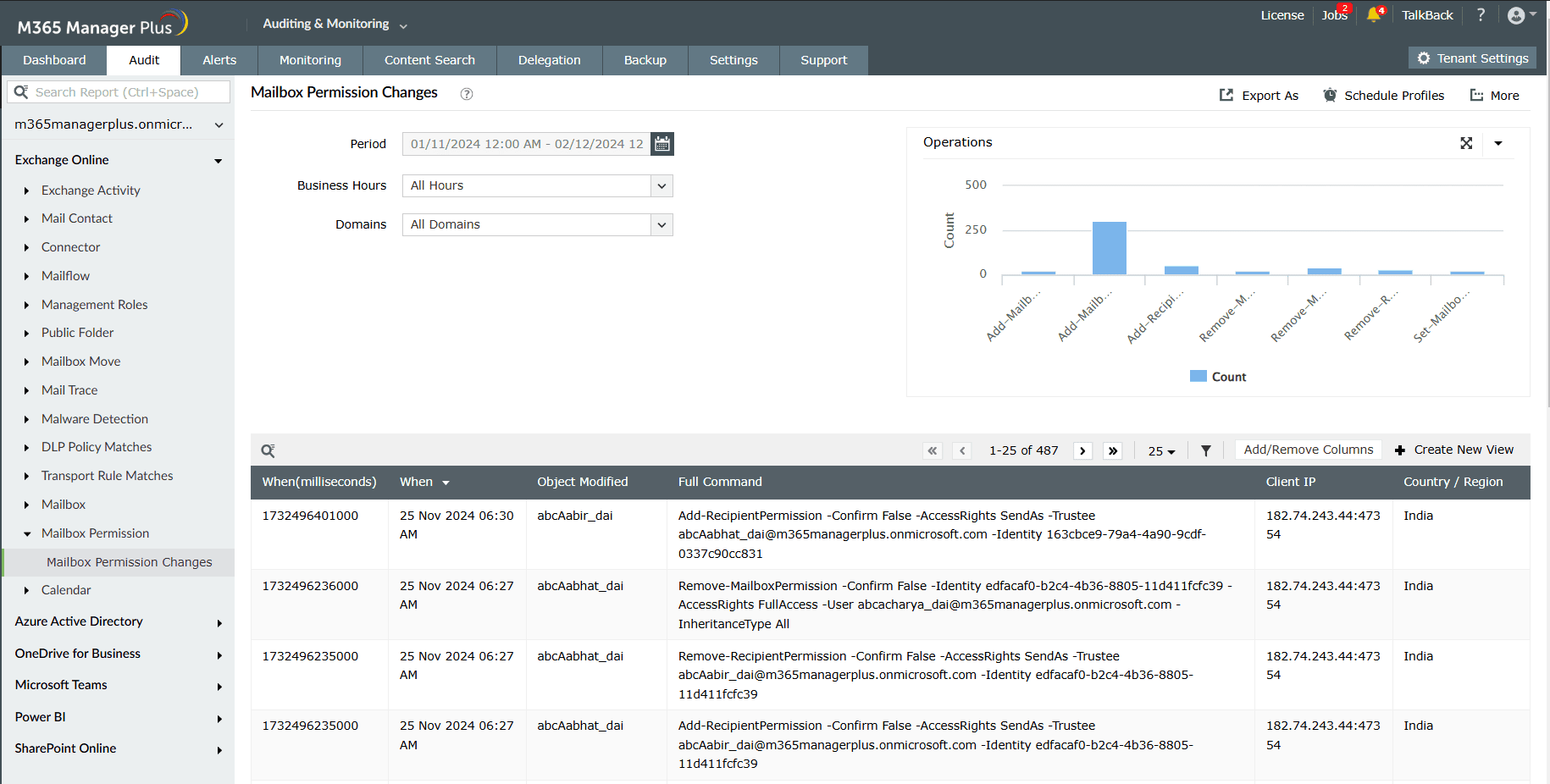The height and width of the screenshot is (784, 1550).
Task: Open the TalkBack link
Action: [x=1427, y=15]
